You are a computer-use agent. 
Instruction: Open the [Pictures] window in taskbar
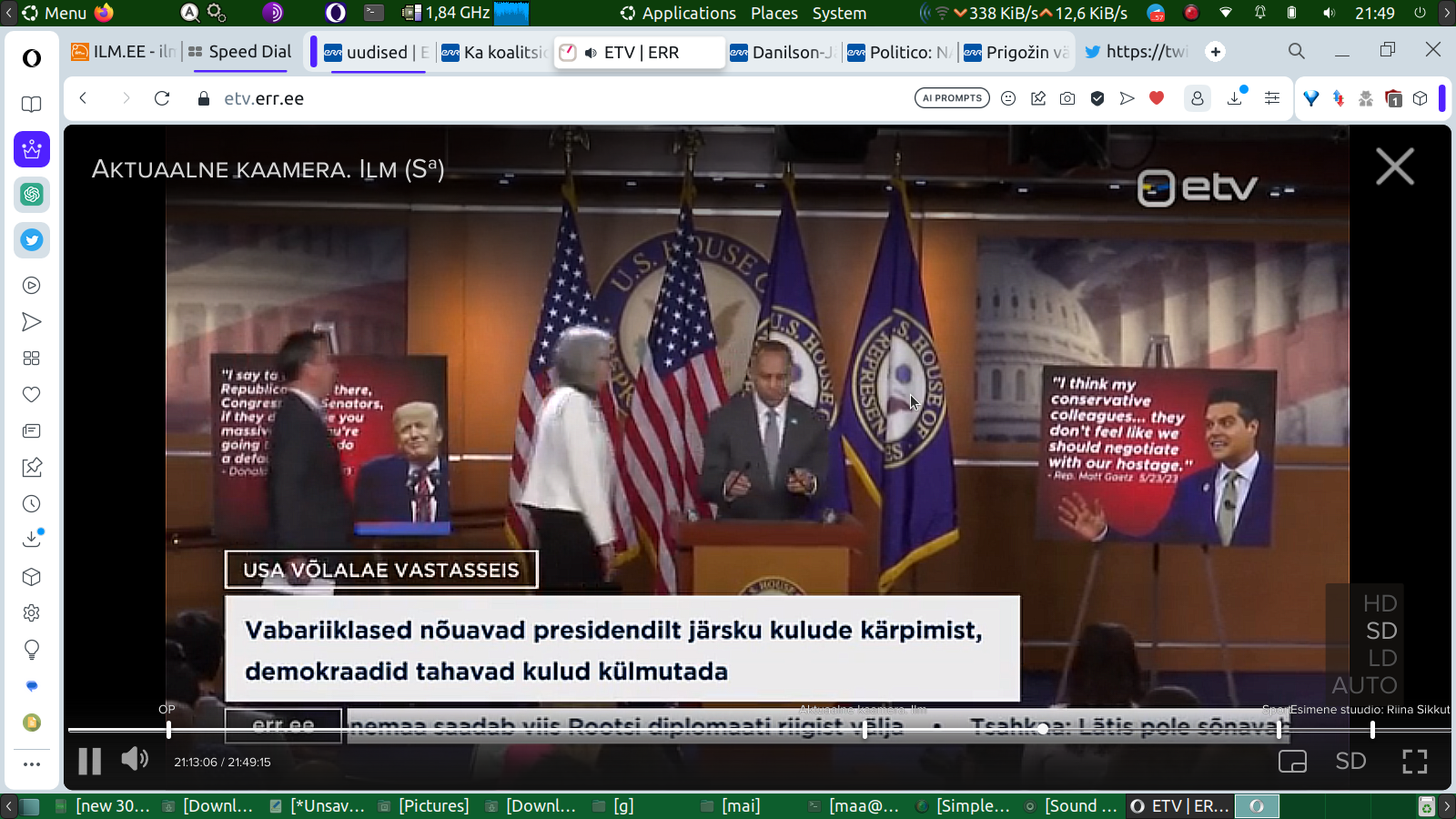click(x=423, y=806)
